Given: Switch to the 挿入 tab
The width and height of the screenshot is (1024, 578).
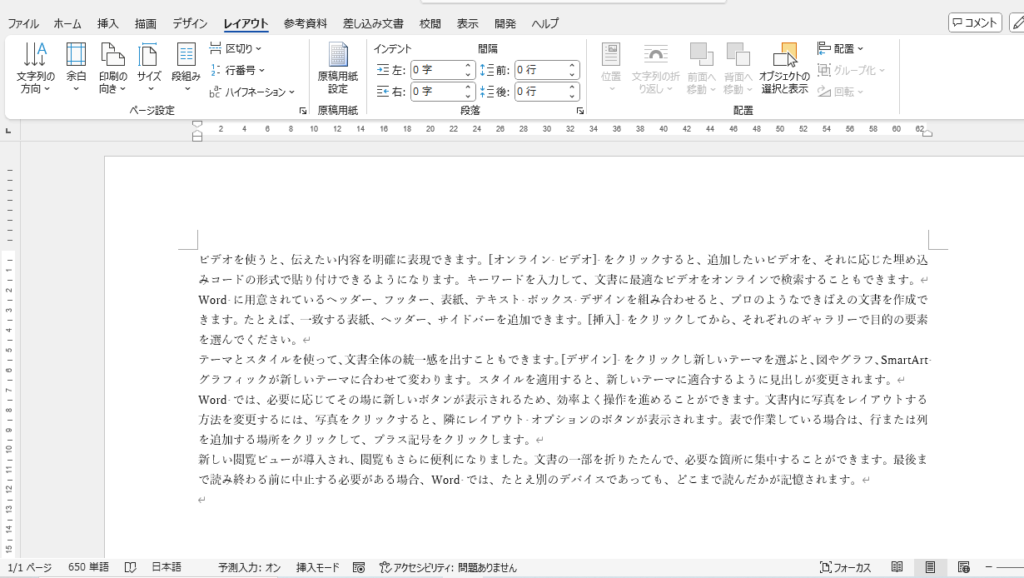Looking at the screenshot, I should click(x=108, y=24).
